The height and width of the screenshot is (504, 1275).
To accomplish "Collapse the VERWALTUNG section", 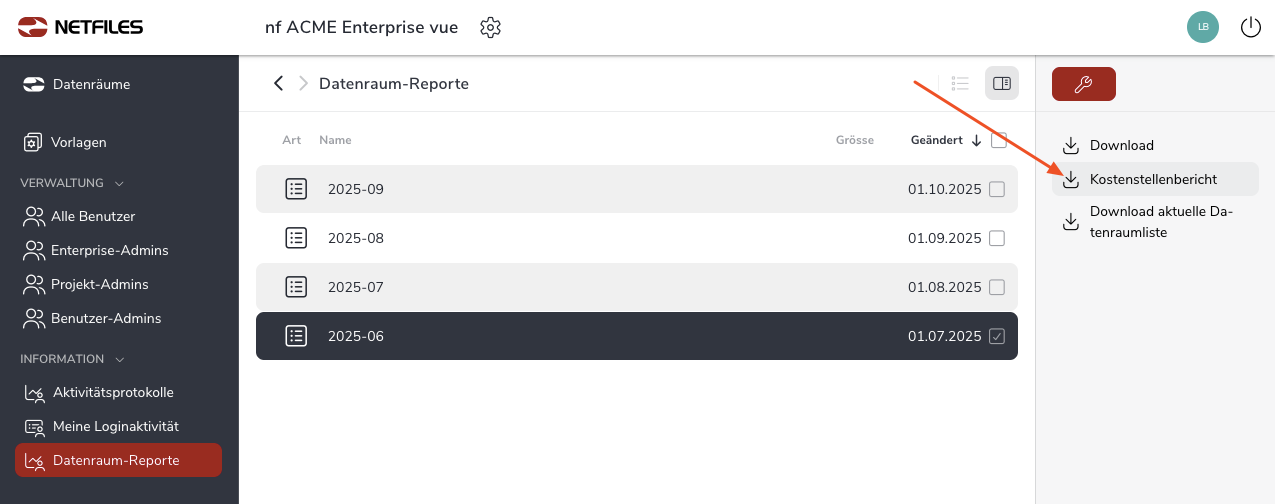I will [119, 183].
